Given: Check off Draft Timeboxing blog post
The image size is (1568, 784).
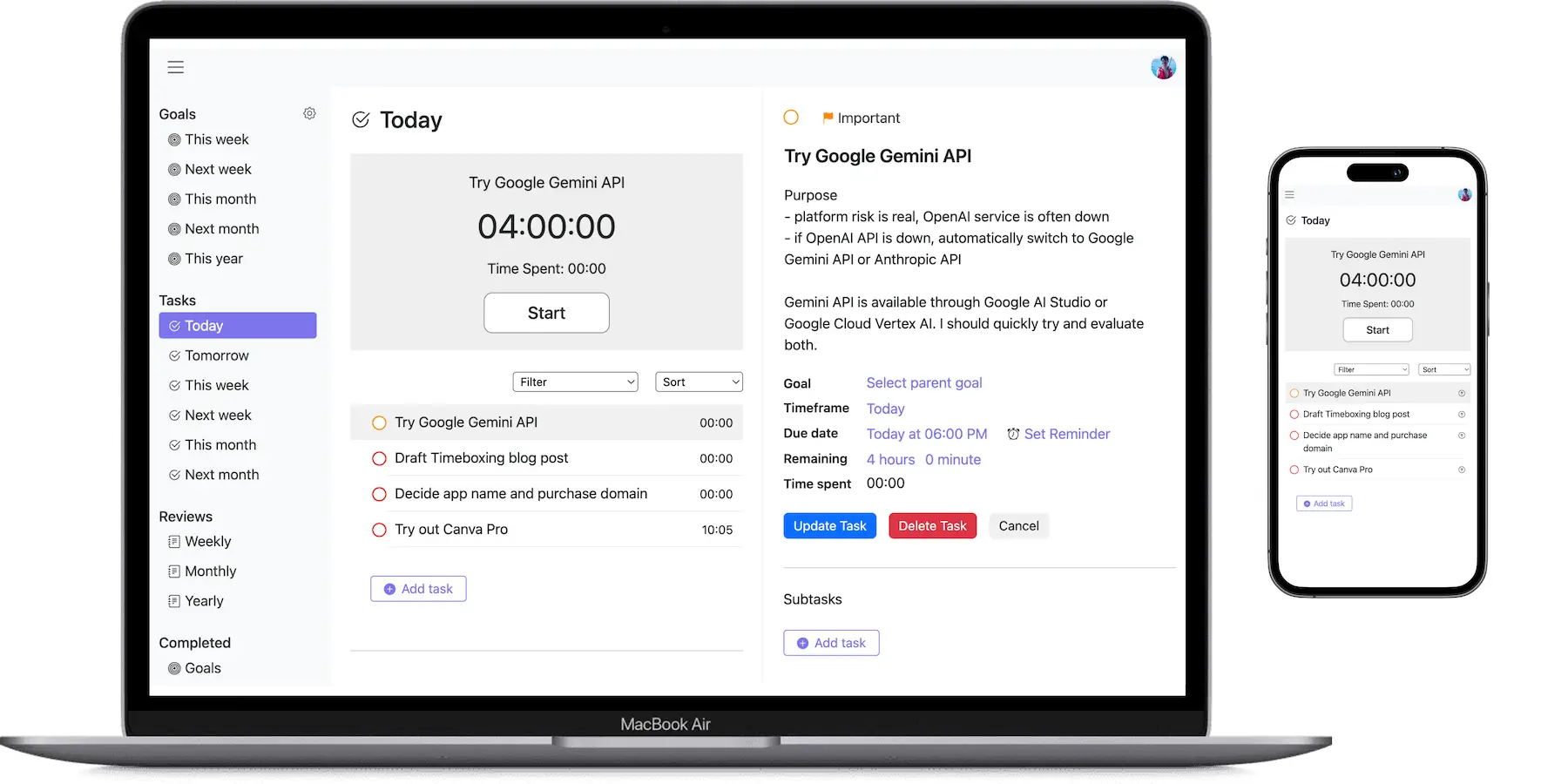Looking at the screenshot, I should click(379, 458).
